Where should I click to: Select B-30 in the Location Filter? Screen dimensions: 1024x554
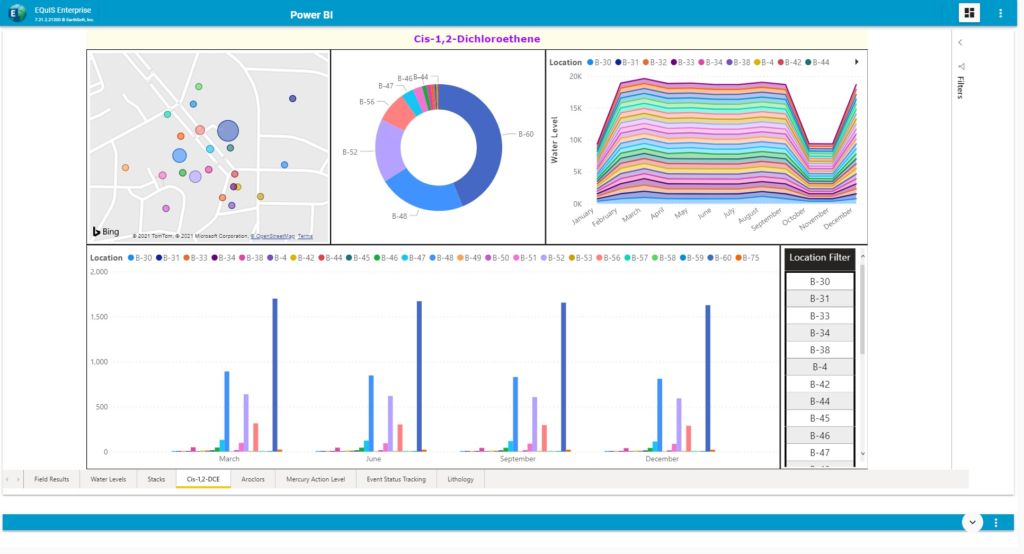[819, 282]
